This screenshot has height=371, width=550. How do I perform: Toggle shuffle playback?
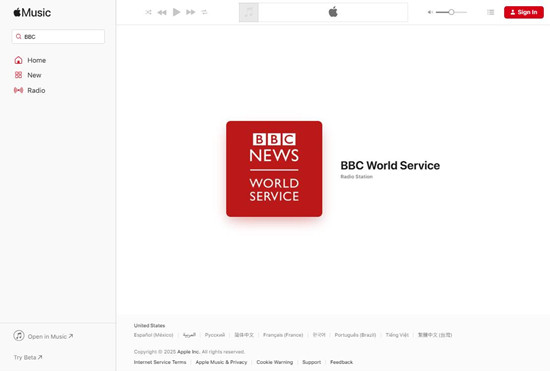pos(148,12)
